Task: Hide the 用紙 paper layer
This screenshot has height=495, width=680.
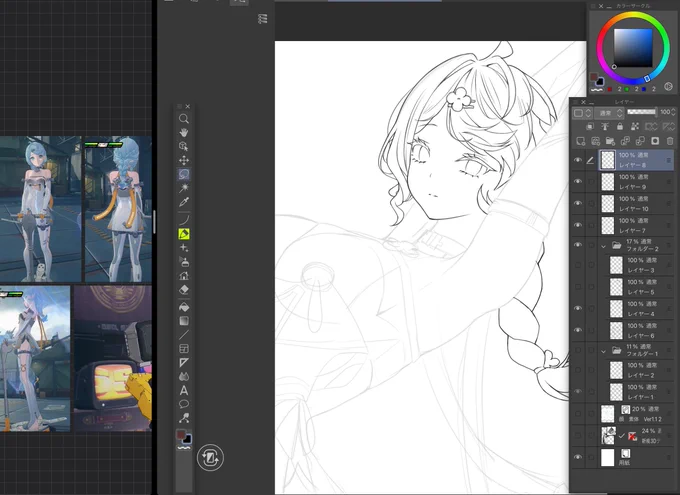Action: coord(578,457)
